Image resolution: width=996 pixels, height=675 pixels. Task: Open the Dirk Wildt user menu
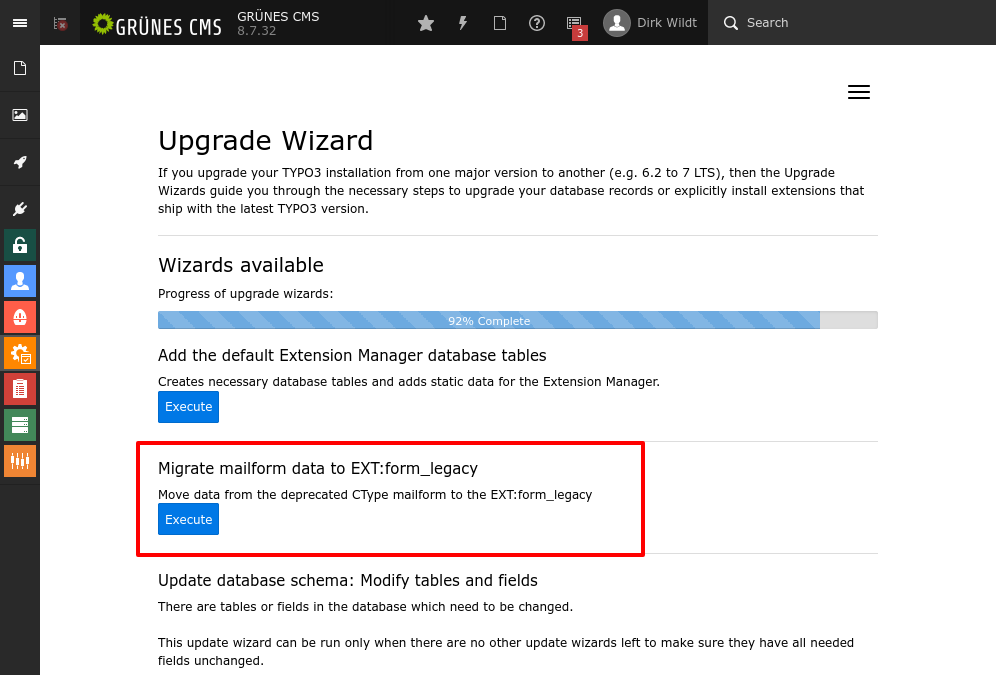(x=650, y=23)
